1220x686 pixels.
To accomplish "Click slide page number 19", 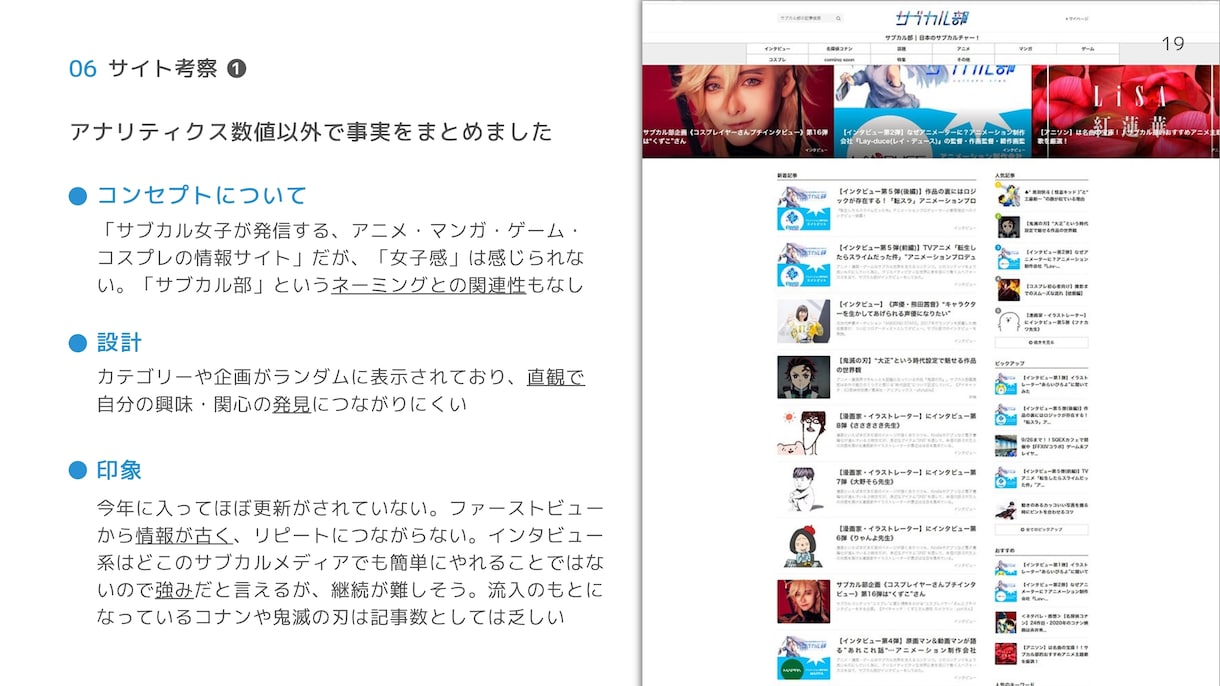I will pyautogui.click(x=1173, y=43).
